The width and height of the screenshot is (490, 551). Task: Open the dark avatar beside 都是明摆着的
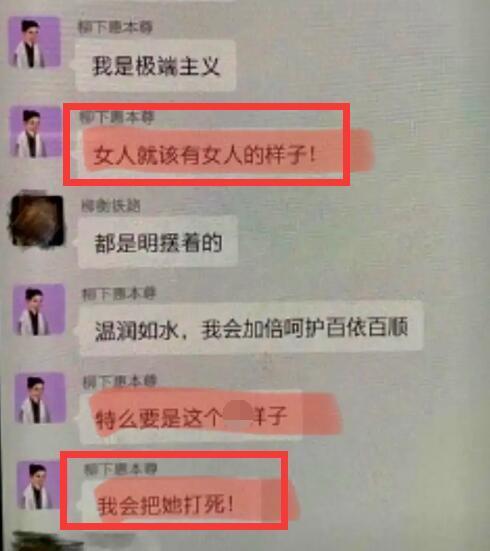coord(37,220)
